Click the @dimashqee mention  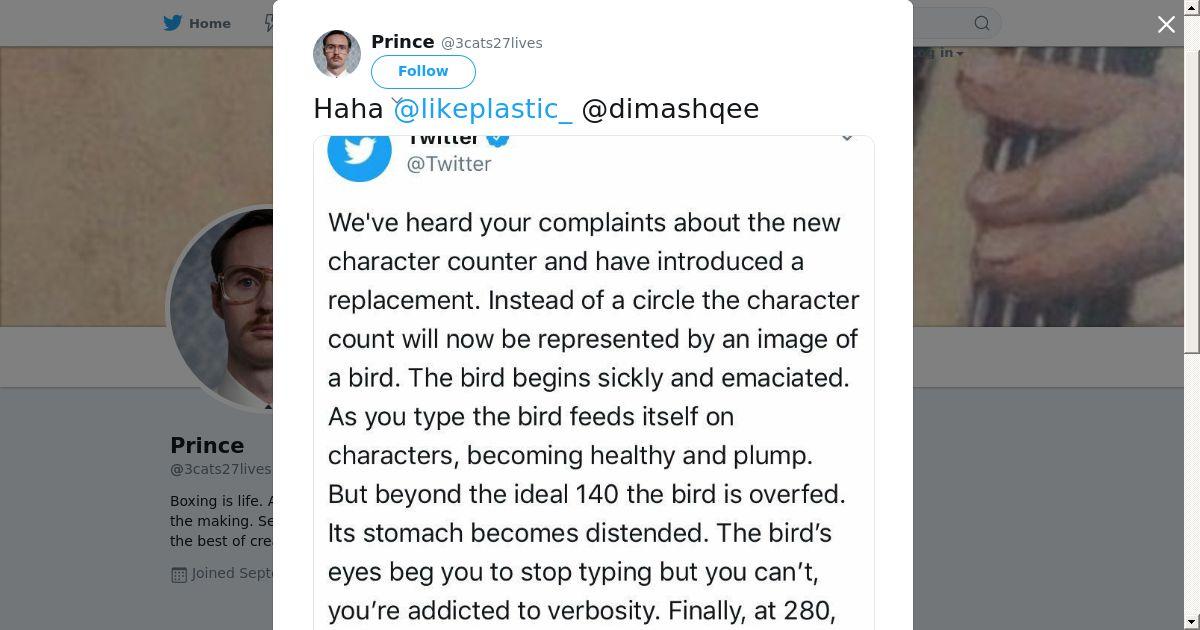(x=670, y=109)
